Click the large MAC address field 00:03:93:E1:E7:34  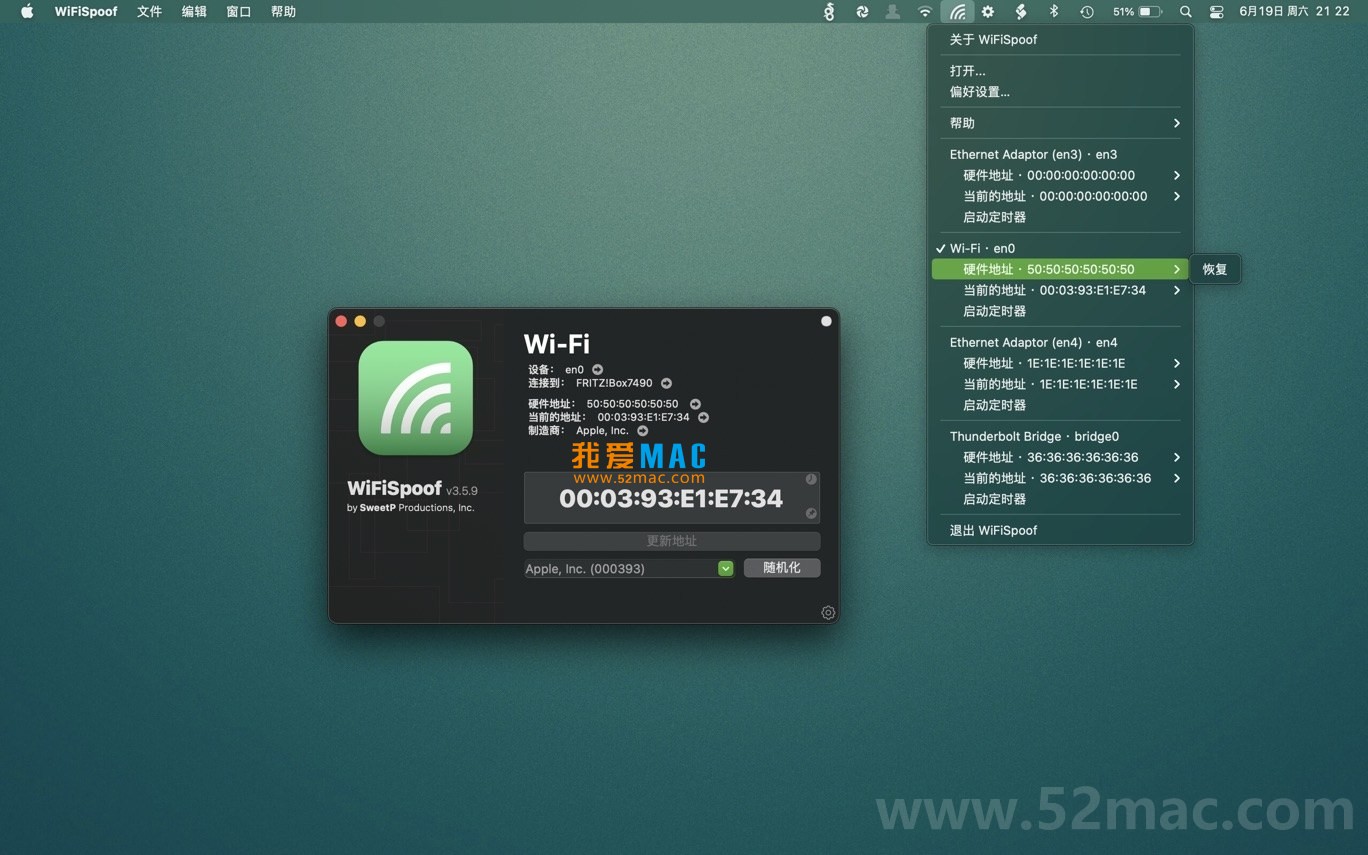[x=670, y=498]
